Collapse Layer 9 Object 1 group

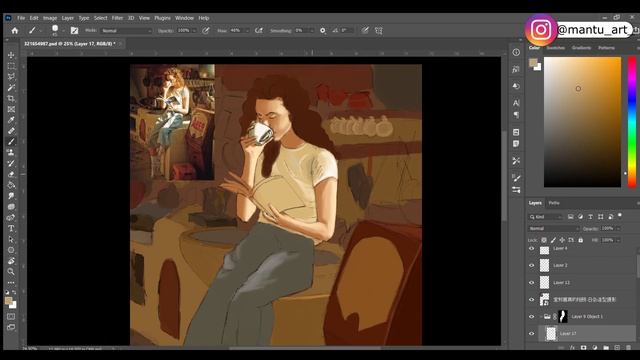click(x=541, y=317)
